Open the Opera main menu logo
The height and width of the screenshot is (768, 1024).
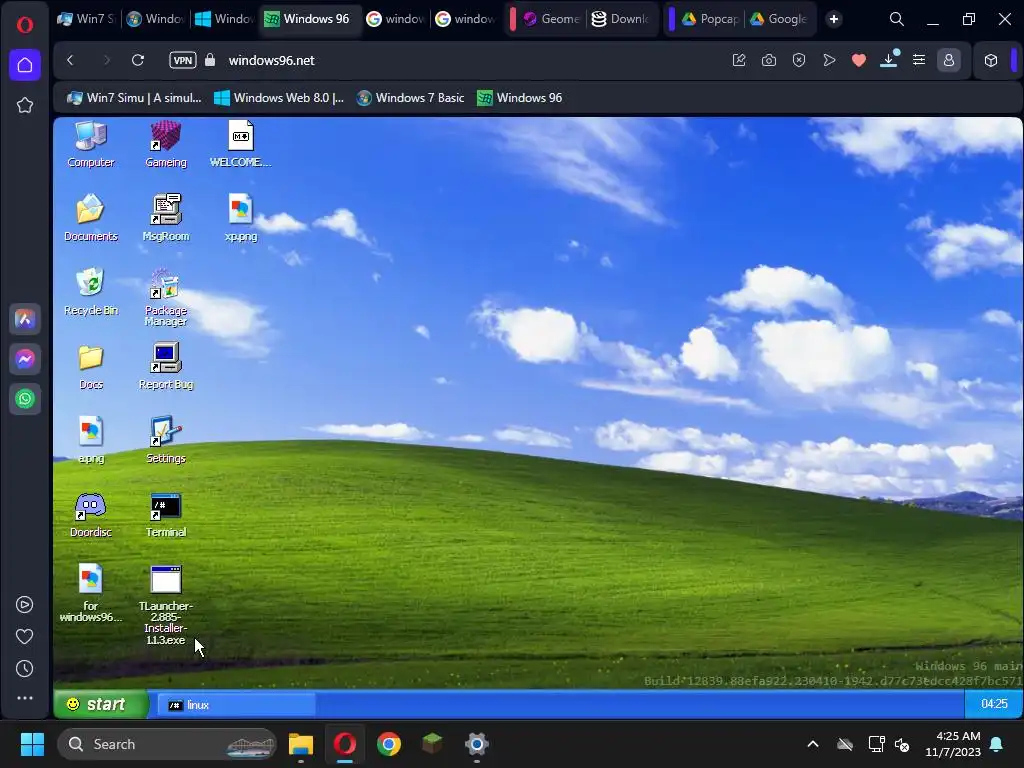25,25
